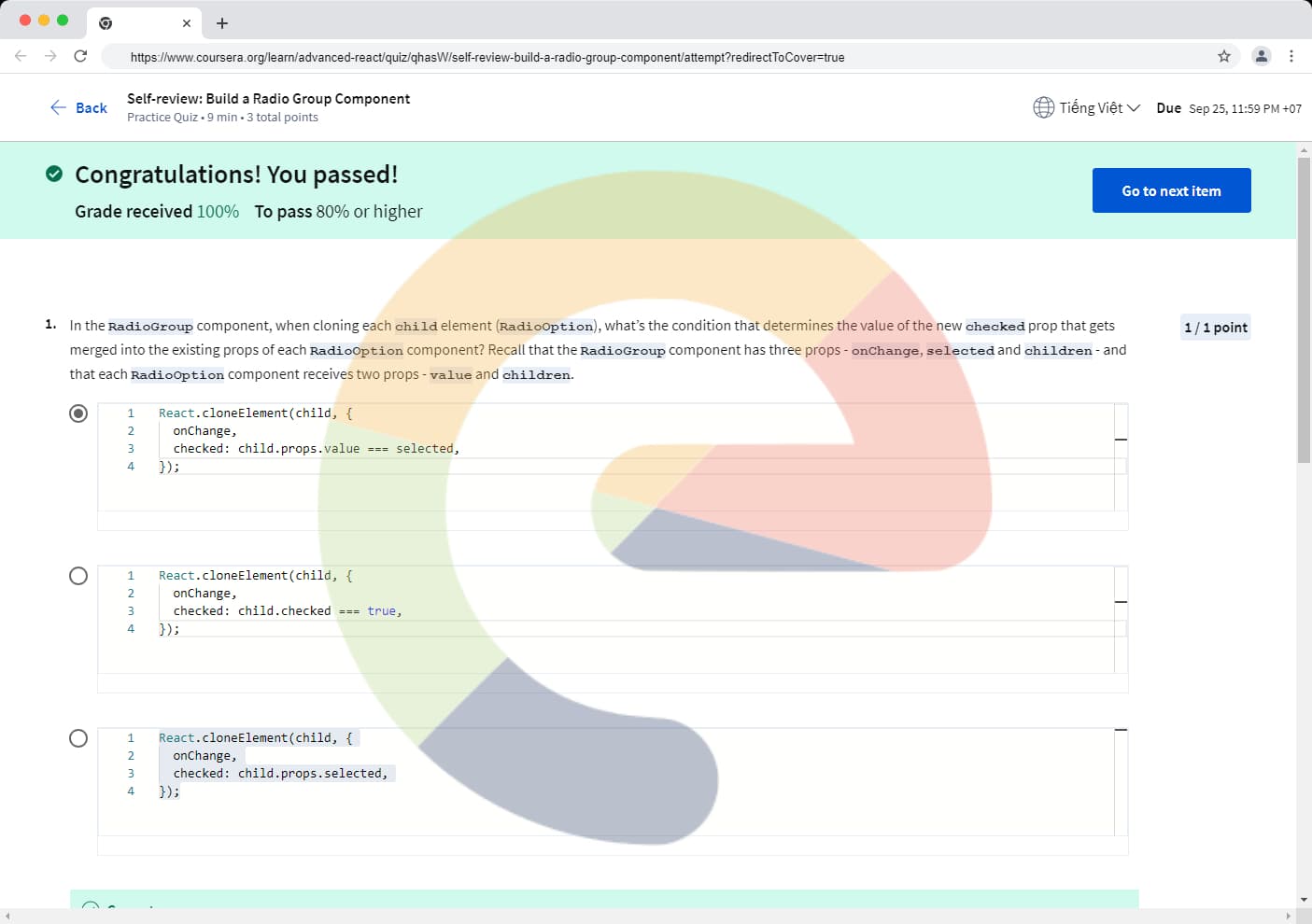Bookmark this page with the star icon
Viewport: 1312px width, 924px height.
(x=1224, y=56)
